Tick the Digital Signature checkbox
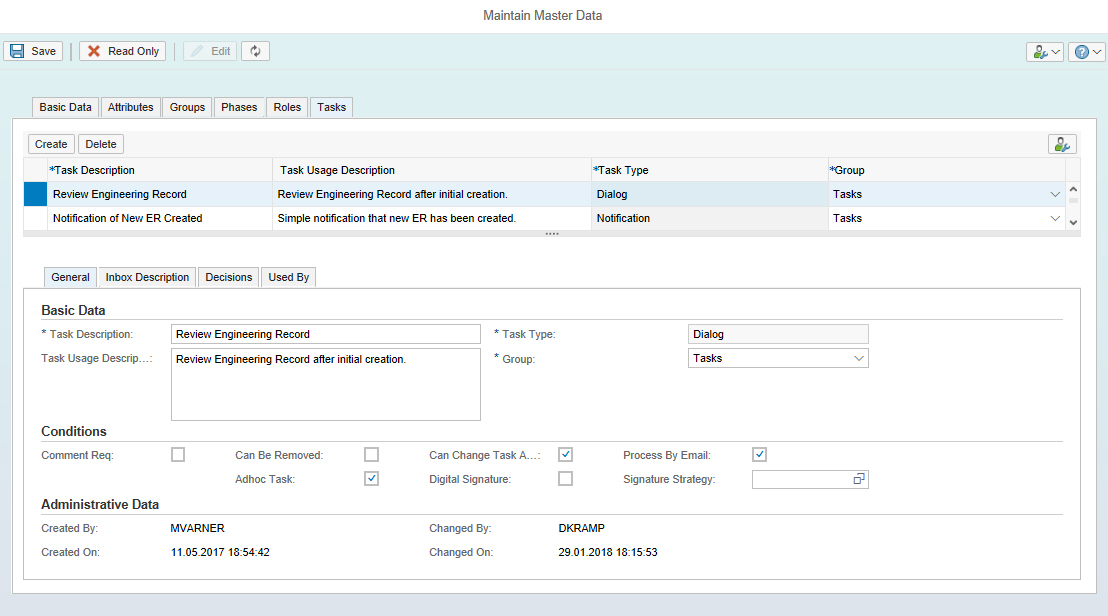 tap(566, 479)
